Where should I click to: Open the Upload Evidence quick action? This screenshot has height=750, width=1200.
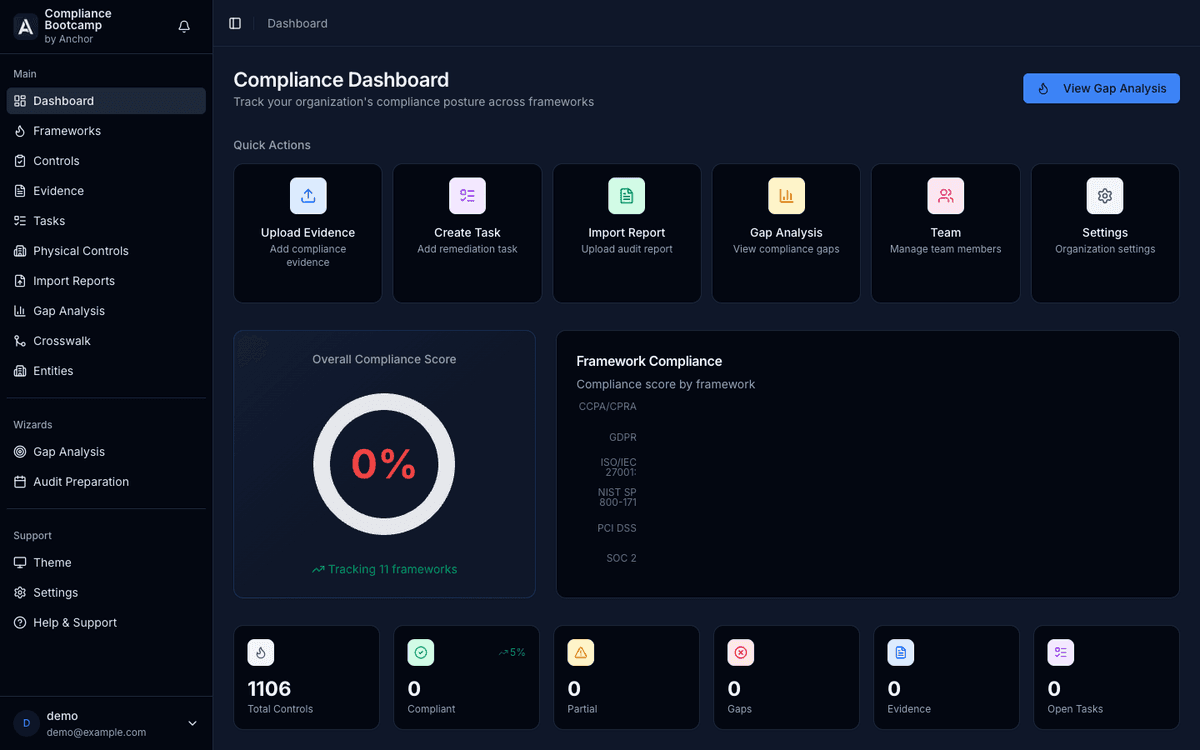coord(308,233)
